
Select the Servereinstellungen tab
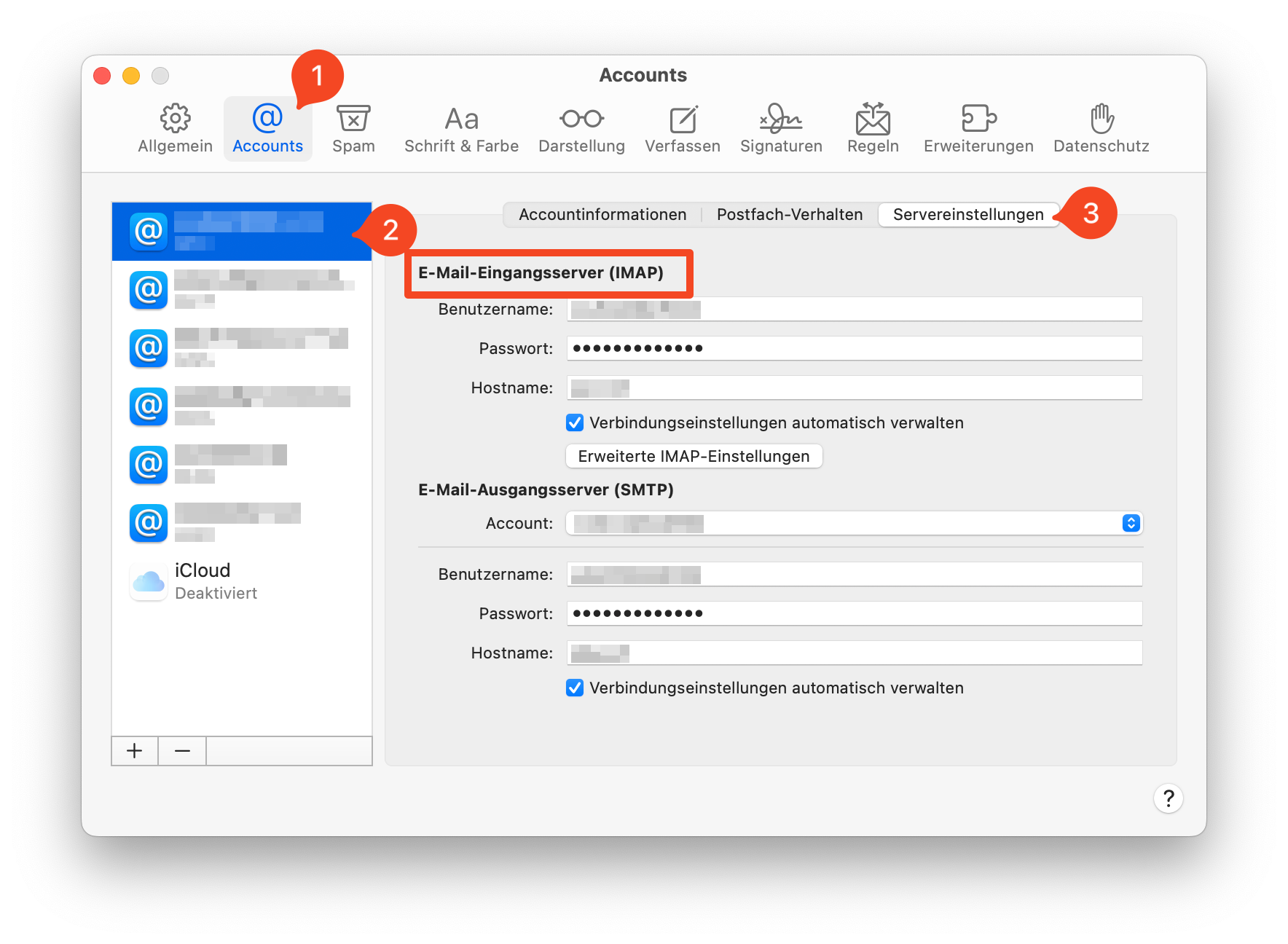coord(968,214)
